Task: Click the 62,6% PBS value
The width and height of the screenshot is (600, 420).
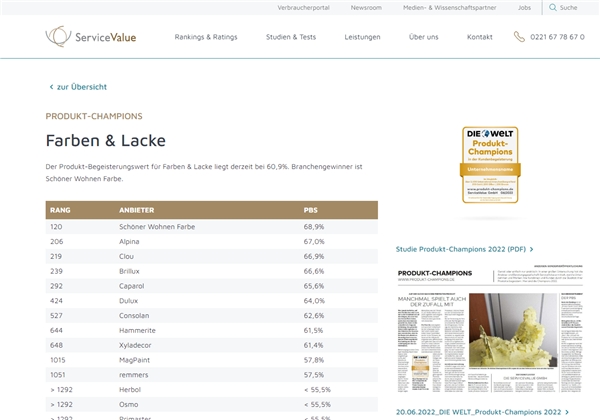Action: (314, 316)
